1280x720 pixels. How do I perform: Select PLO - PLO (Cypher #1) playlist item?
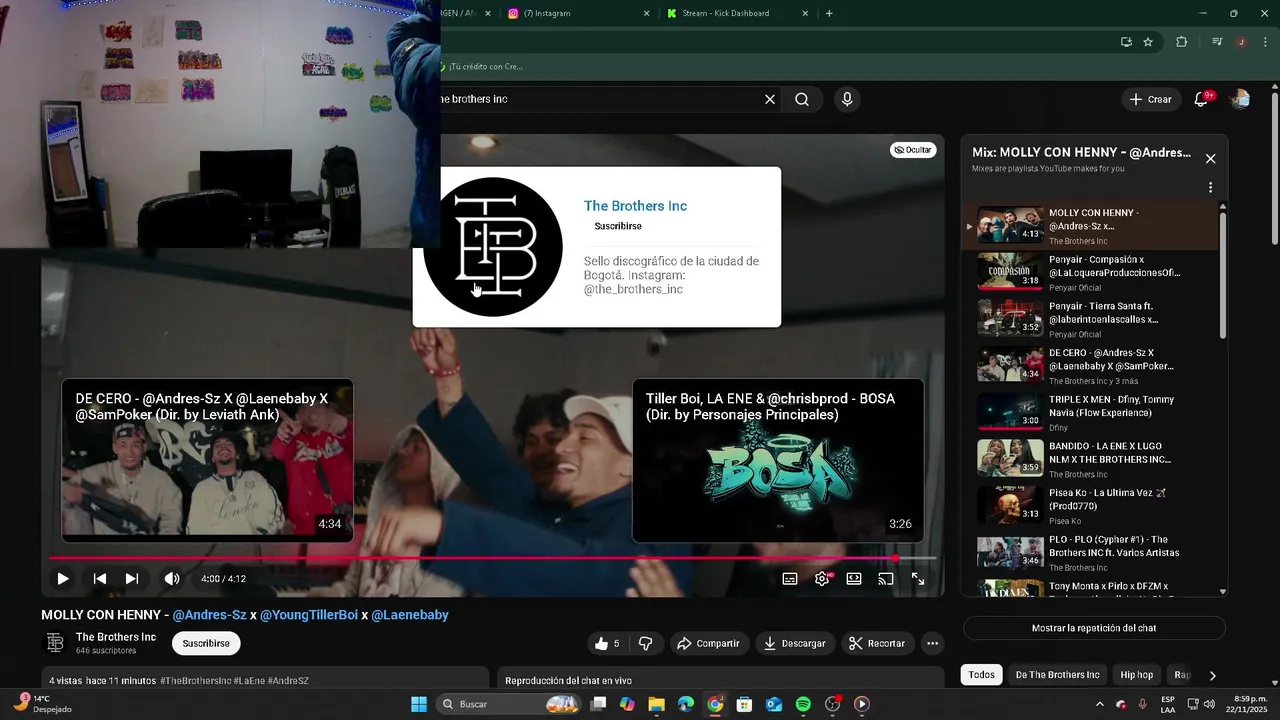[x=1090, y=552]
